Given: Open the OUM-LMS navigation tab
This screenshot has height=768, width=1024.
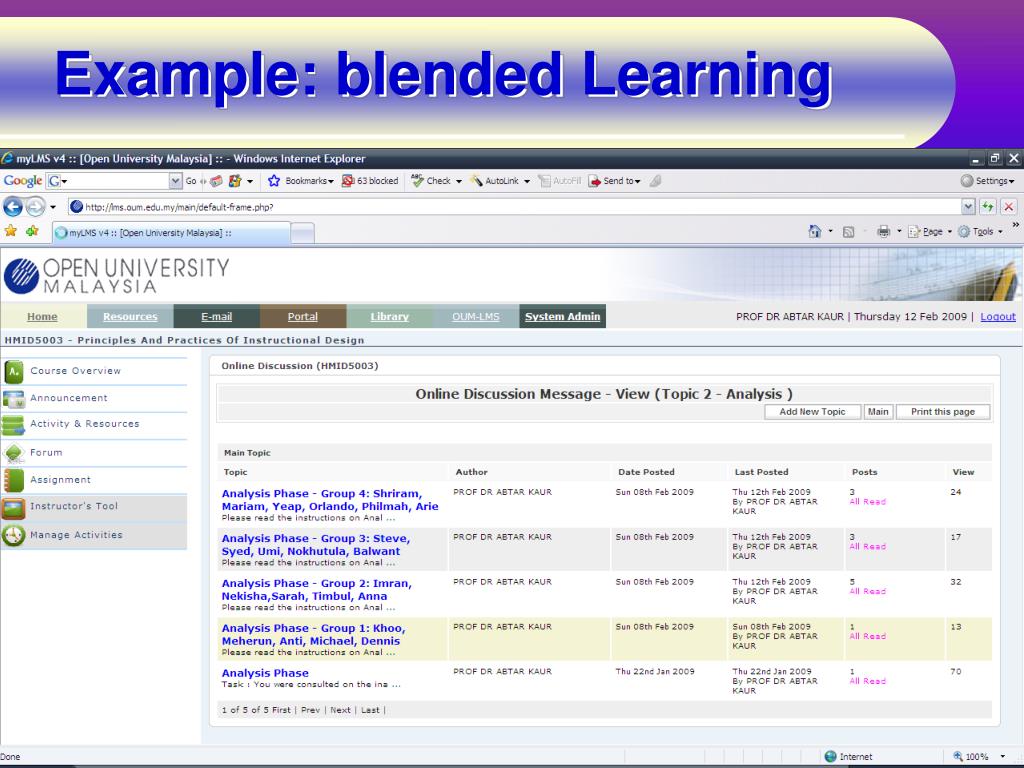Looking at the screenshot, I should (476, 316).
